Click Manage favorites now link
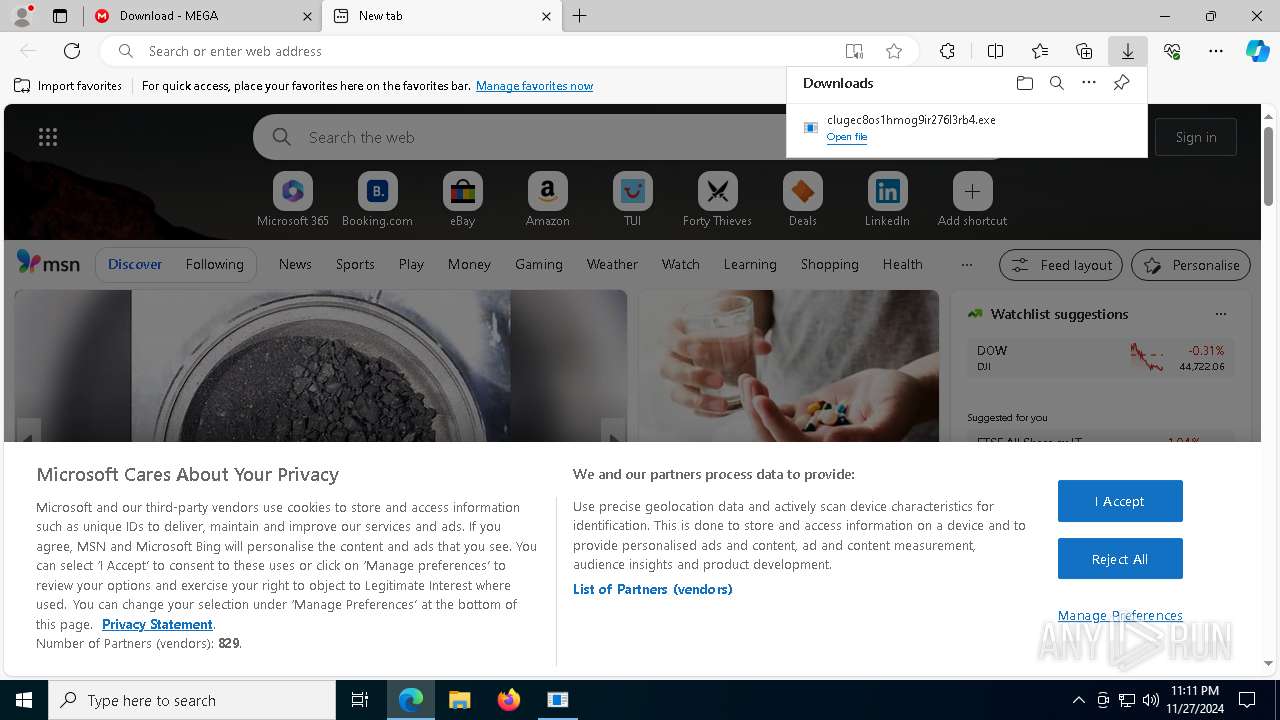The width and height of the screenshot is (1280, 720). pos(535,86)
